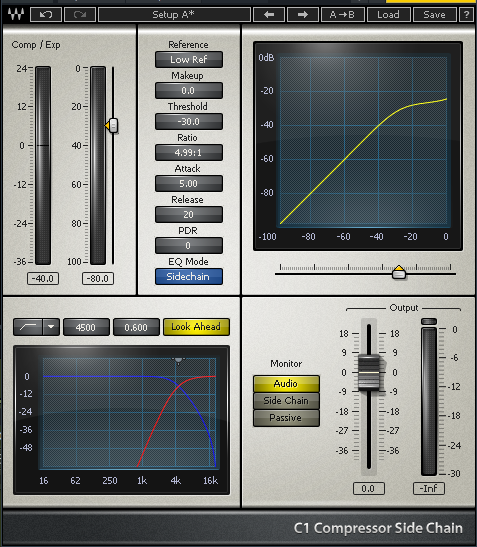477x547 pixels.
Task: Open the filter type dropdown arrow
Action: [x=51, y=327]
